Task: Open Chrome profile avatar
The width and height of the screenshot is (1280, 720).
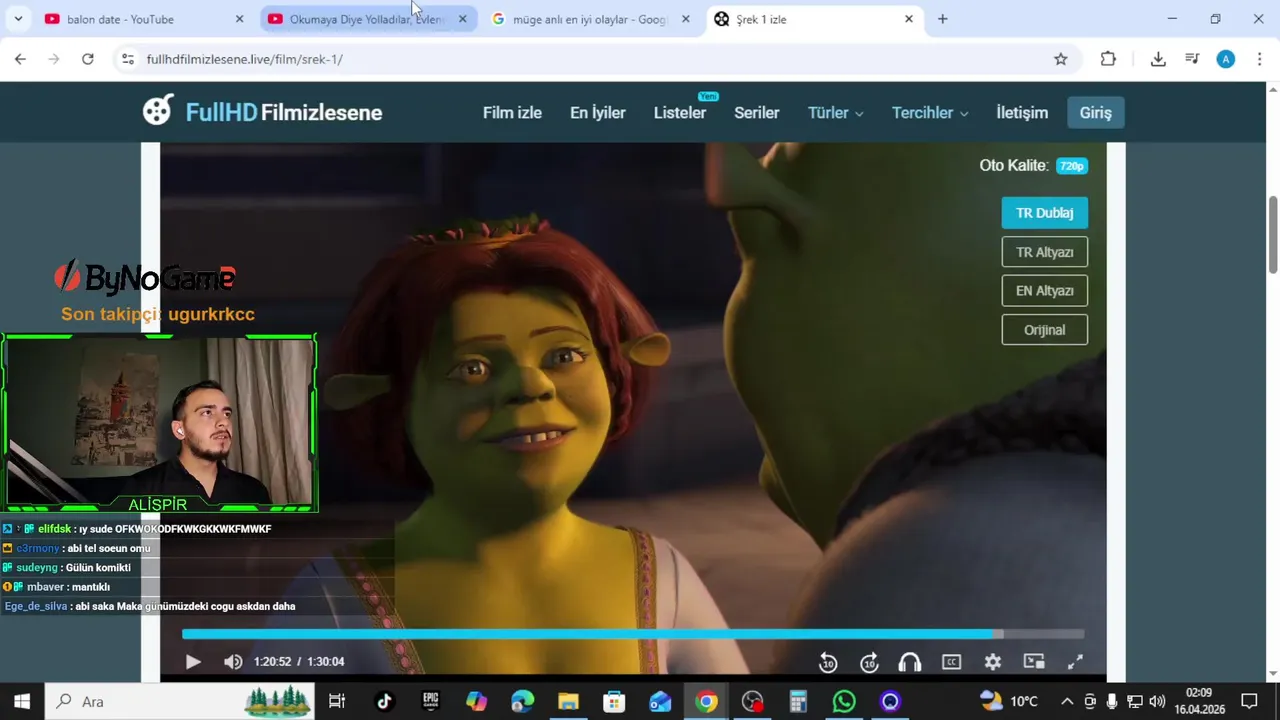Action: [1226, 59]
